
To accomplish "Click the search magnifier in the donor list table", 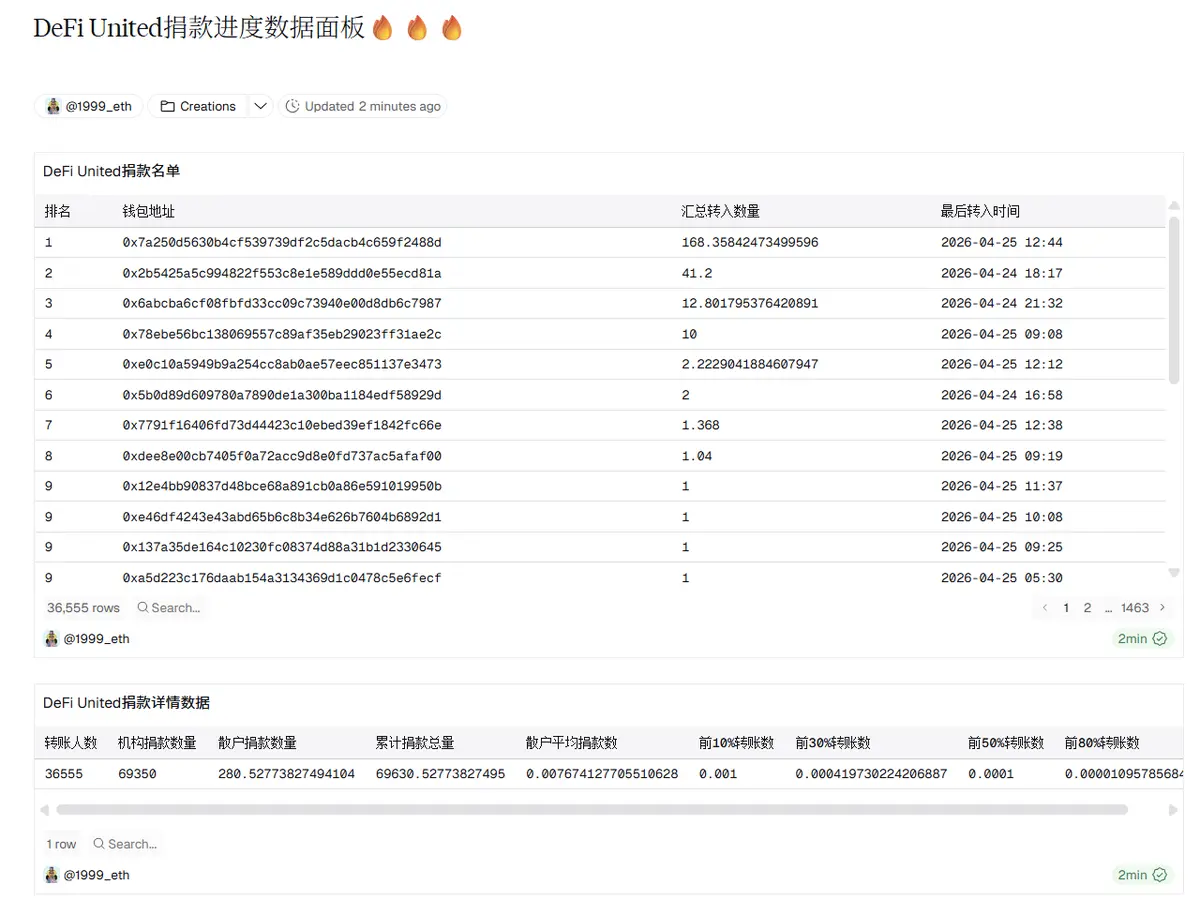I will pyautogui.click(x=143, y=608).
